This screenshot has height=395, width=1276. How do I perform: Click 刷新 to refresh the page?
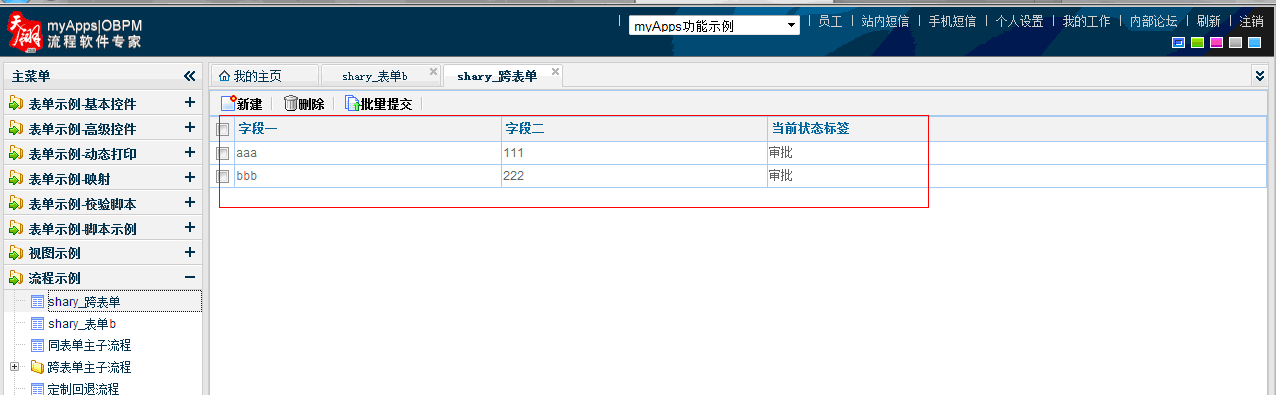tap(1208, 21)
